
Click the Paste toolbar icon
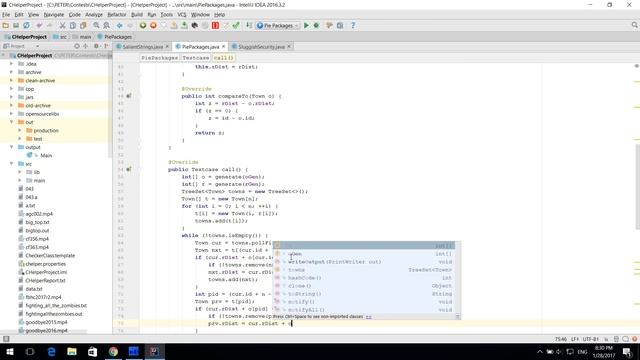point(83,25)
